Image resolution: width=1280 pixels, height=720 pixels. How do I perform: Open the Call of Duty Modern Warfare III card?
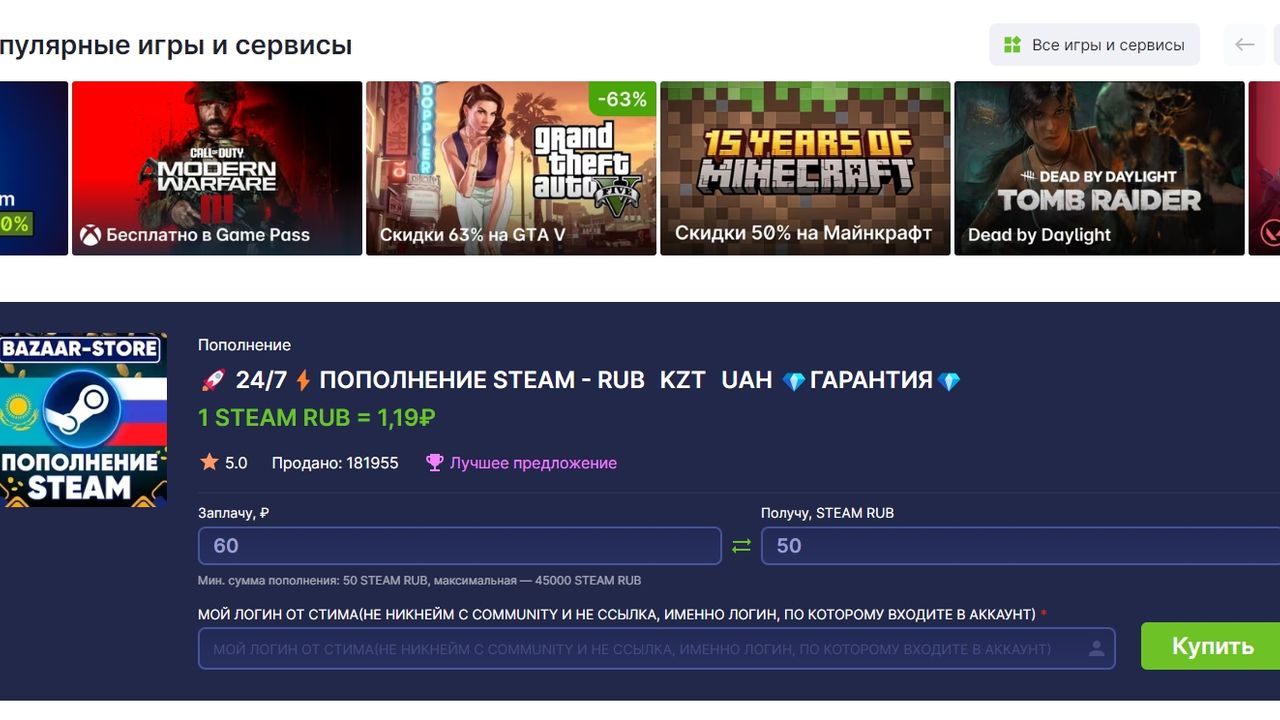[x=217, y=168]
